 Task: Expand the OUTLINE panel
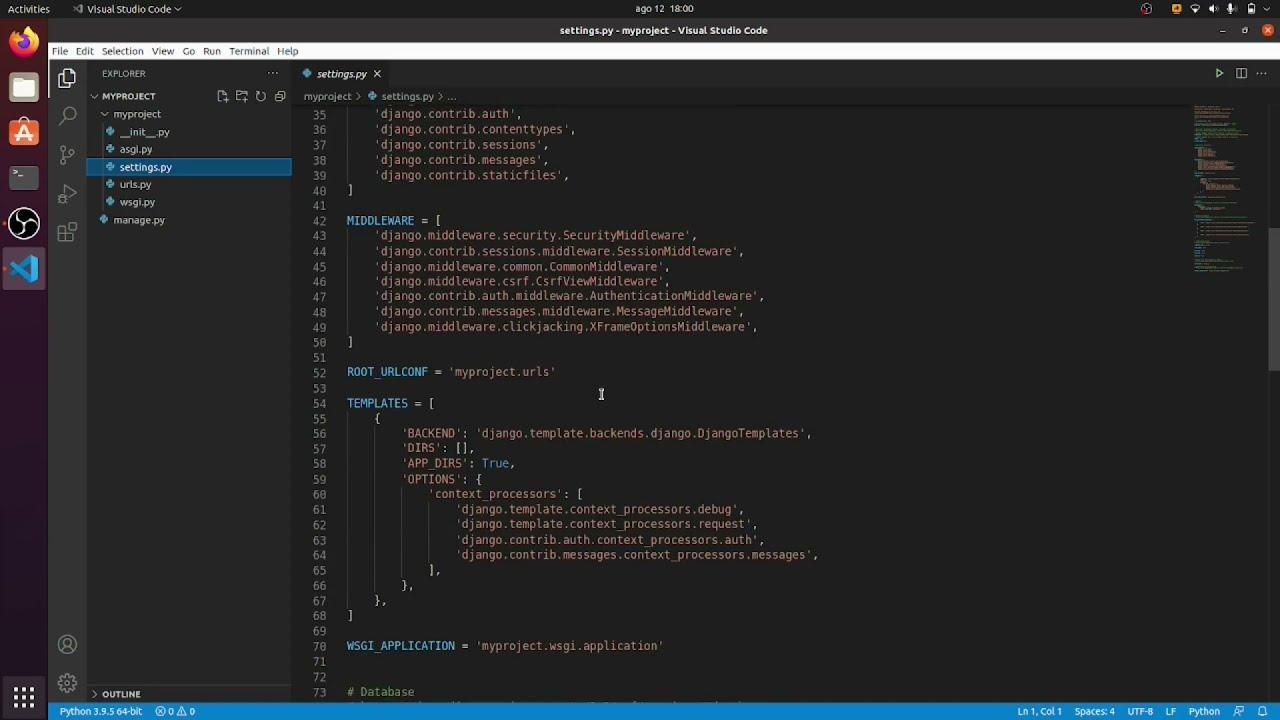point(121,694)
